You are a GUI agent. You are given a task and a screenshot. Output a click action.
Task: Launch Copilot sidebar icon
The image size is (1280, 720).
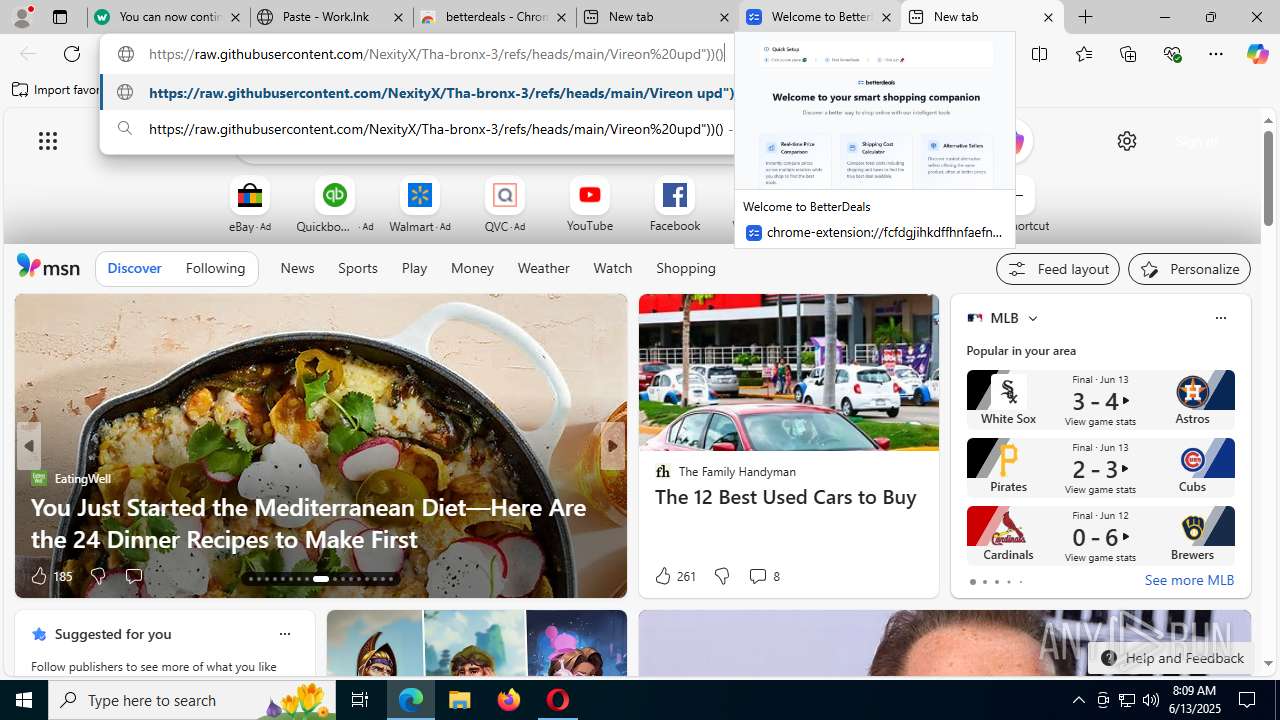coord(1257,54)
